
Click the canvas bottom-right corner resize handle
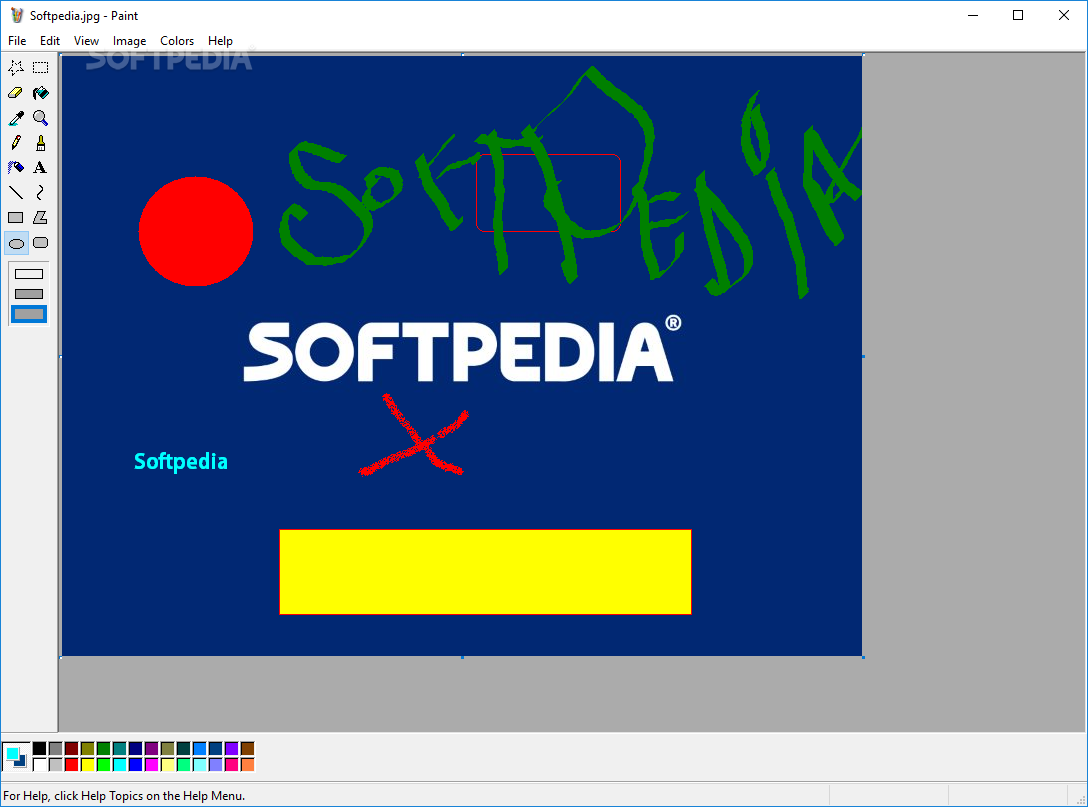click(863, 657)
